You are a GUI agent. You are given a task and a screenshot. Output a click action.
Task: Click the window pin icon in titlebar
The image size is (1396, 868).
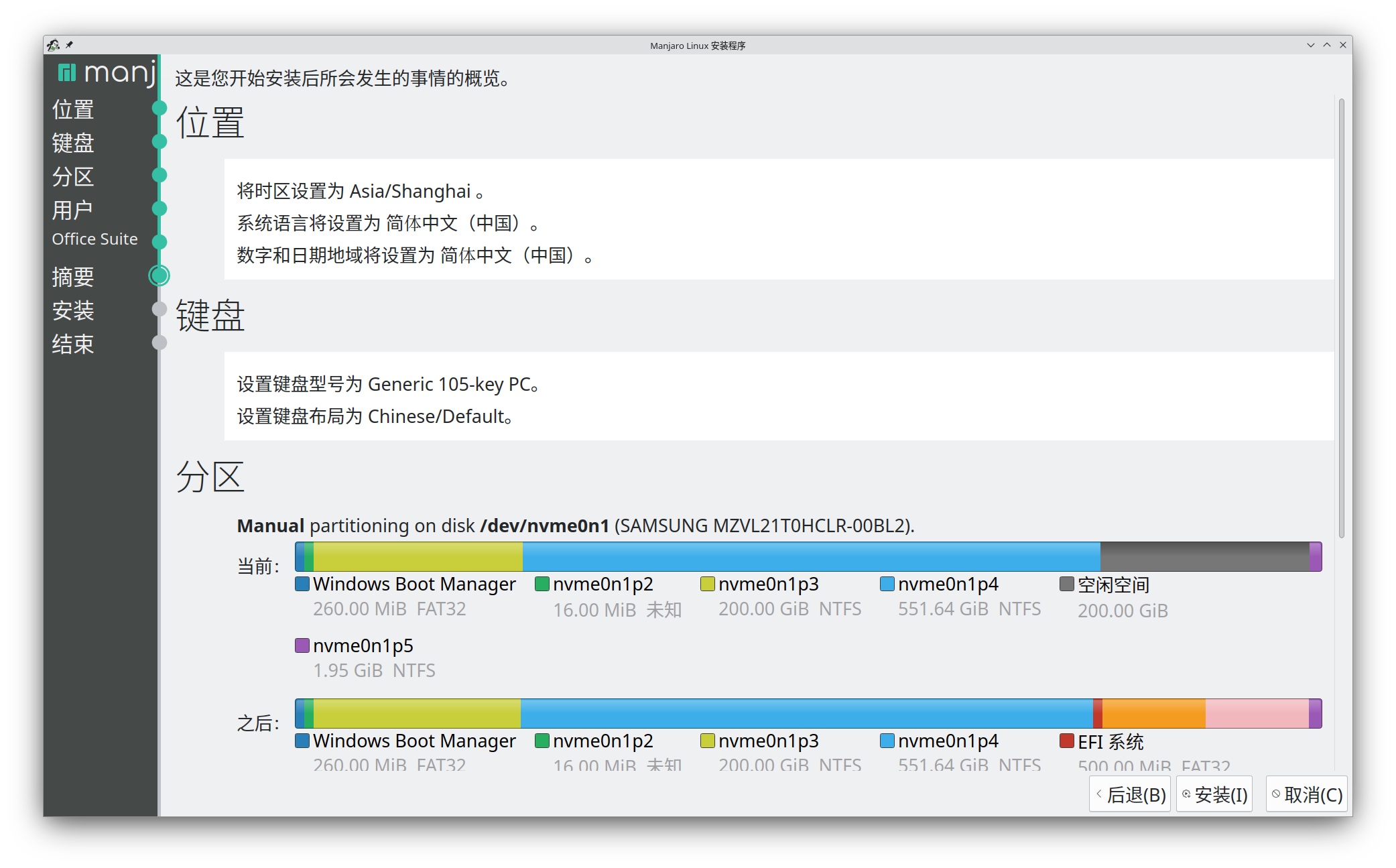(x=69, y=46)
